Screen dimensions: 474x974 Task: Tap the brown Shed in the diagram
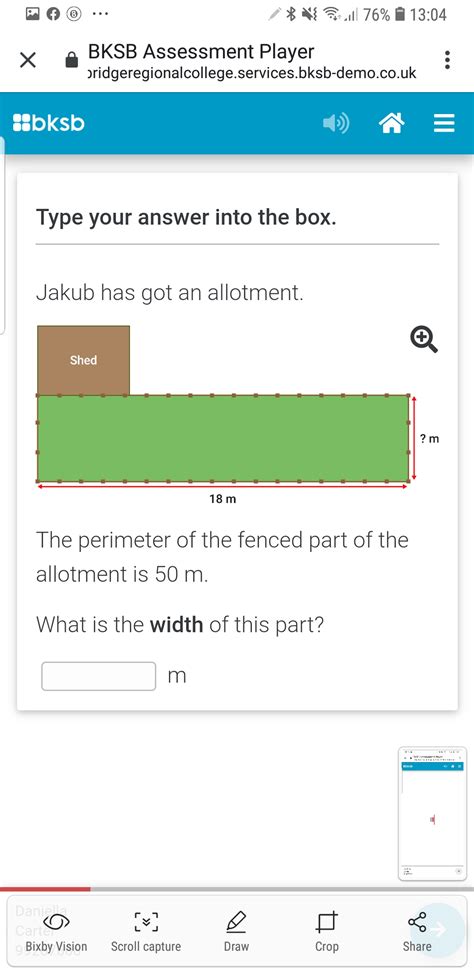84,360
